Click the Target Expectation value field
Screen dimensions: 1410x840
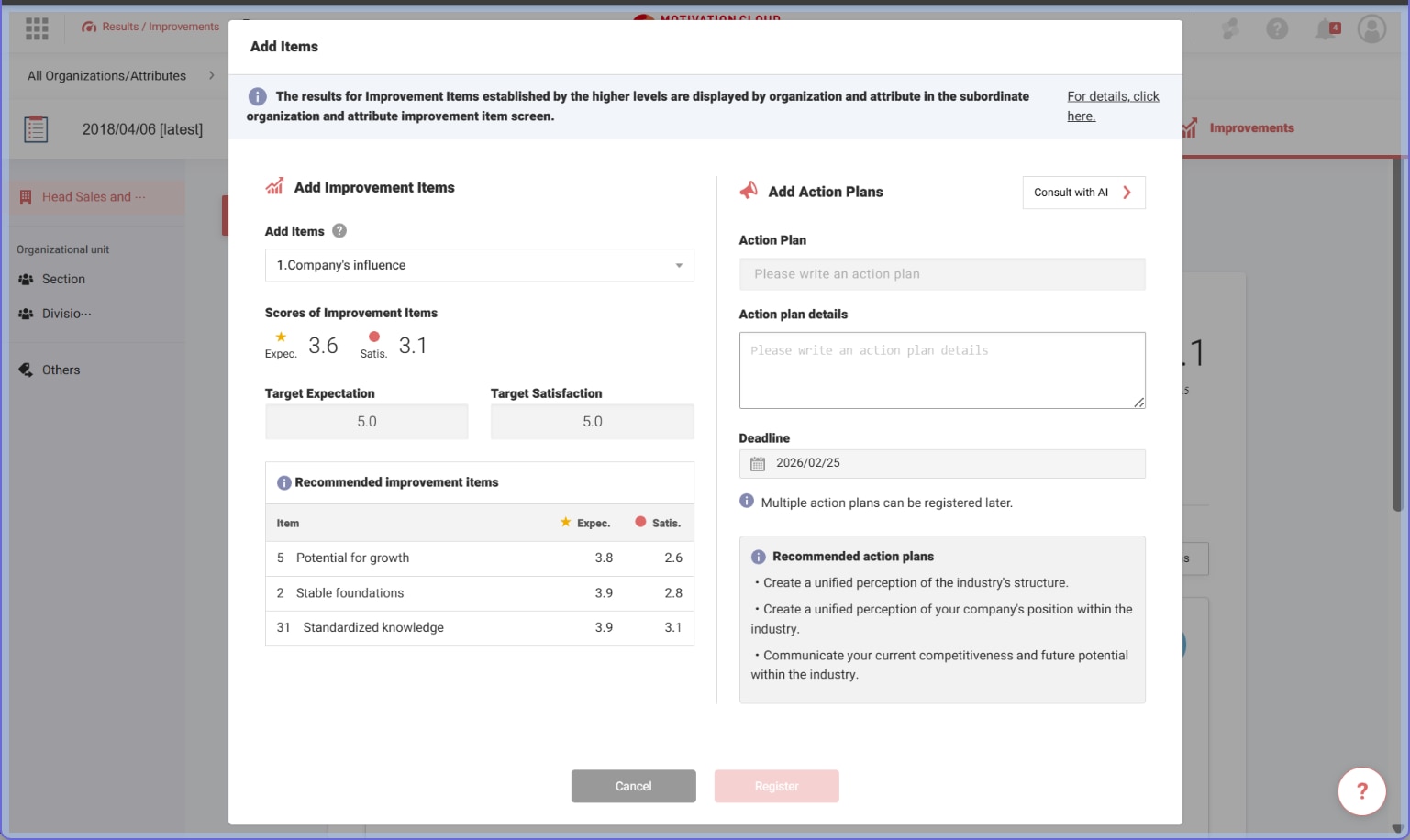[x=367, y=422]
